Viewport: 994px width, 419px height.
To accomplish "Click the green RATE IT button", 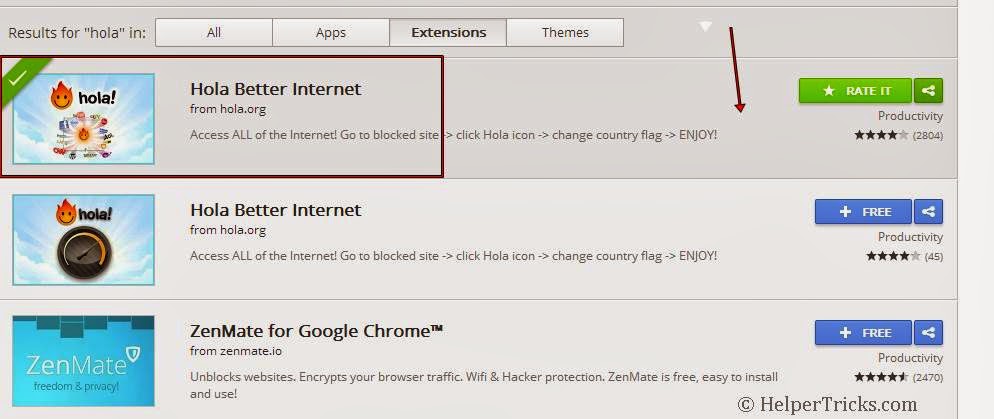I will point(855,91).
